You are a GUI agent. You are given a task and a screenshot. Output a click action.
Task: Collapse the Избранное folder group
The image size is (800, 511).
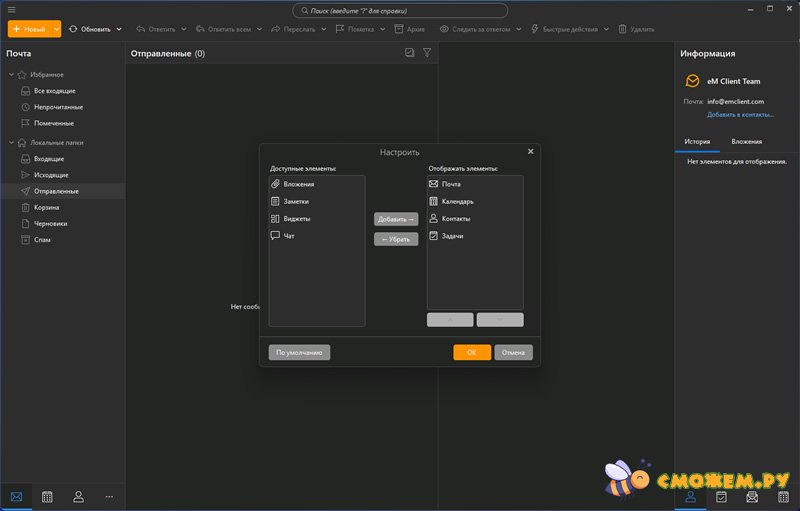point(11,75)
